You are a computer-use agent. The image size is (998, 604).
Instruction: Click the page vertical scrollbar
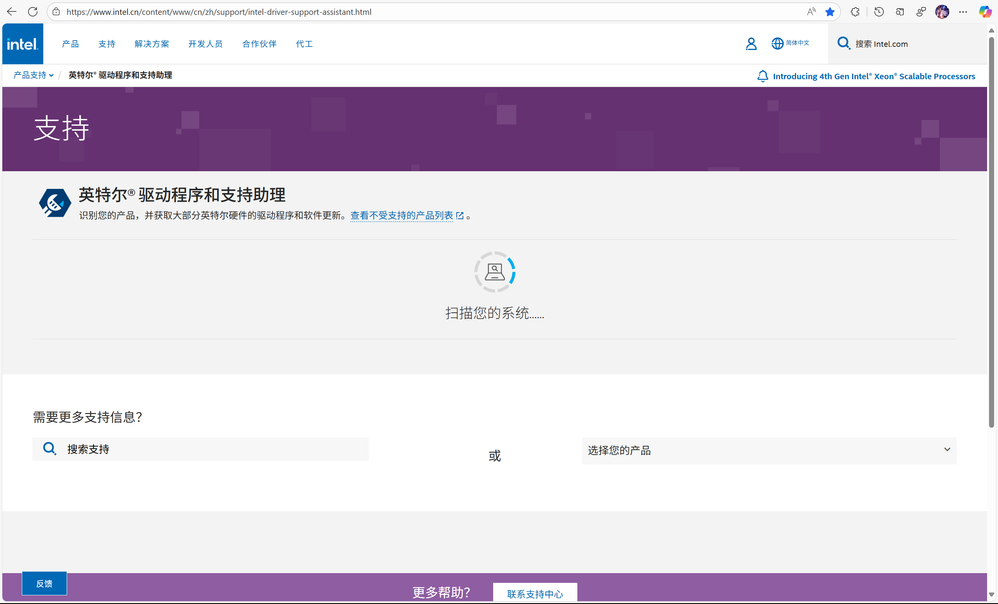pos(991,232)
